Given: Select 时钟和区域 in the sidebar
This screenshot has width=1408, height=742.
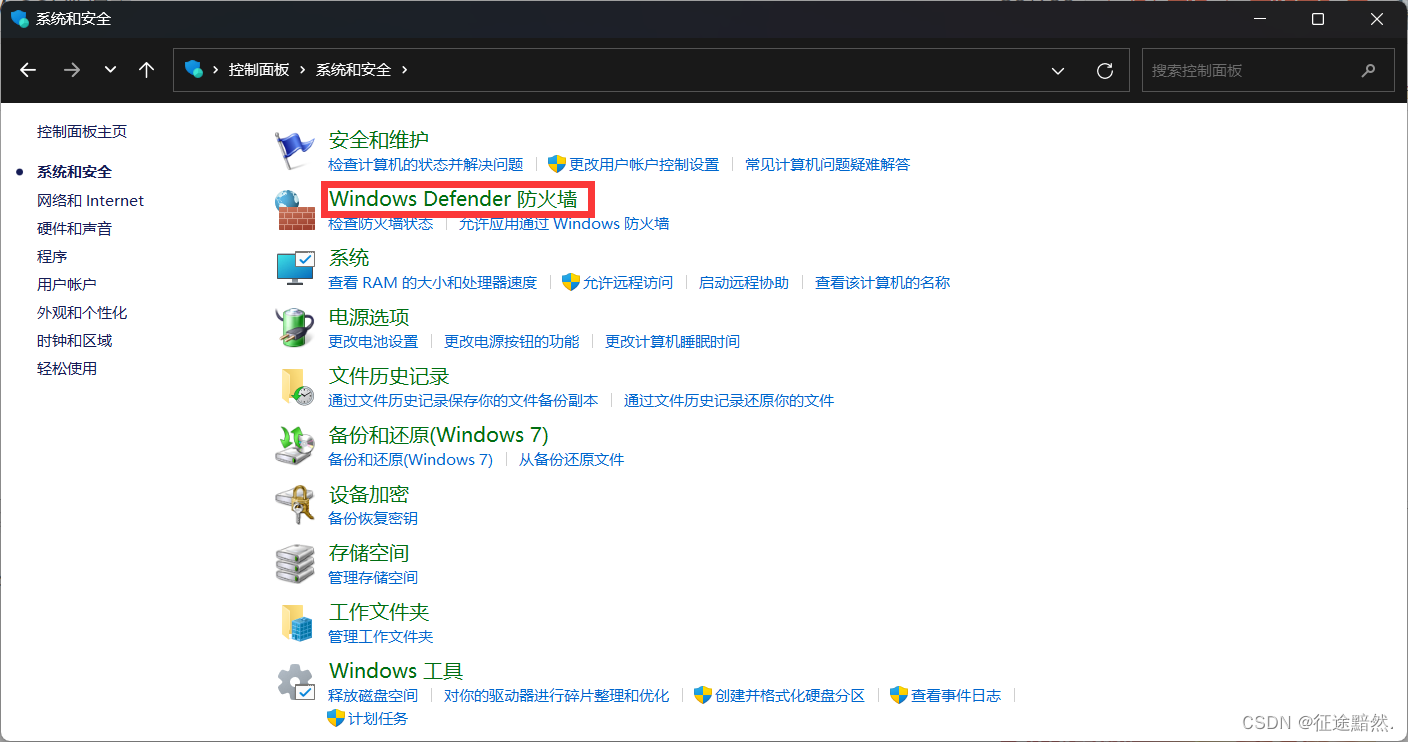Looking at the screenshot, I should point(74,341).
